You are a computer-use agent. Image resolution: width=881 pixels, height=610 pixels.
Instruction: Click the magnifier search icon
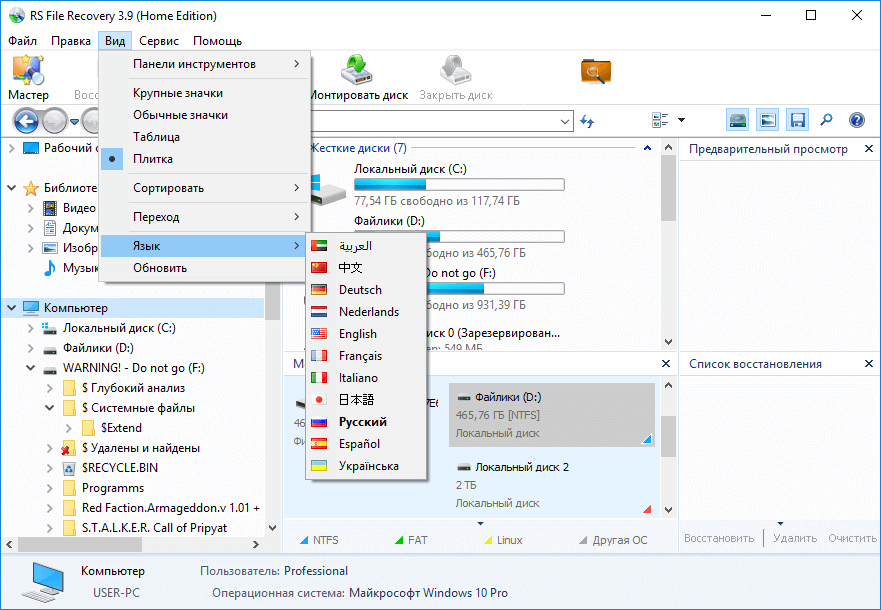coord(826,120)
